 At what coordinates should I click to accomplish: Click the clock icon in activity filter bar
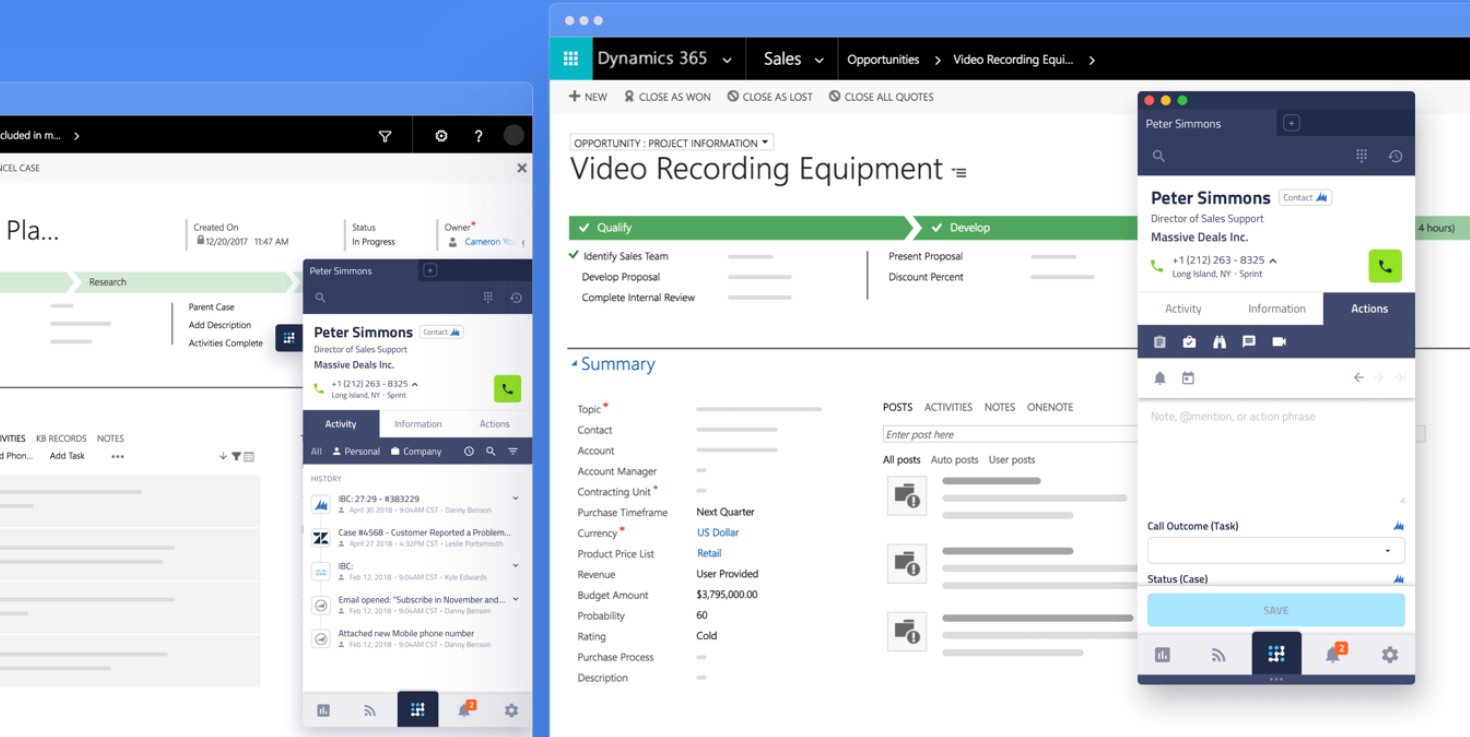469,452
